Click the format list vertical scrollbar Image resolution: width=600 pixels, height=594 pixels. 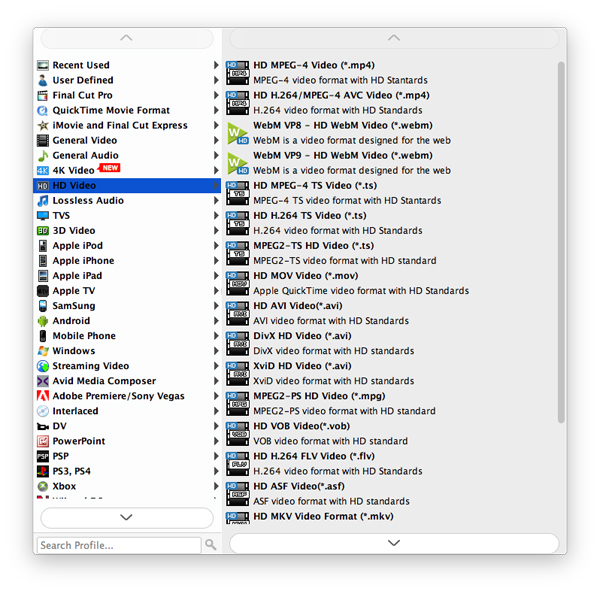[561, 240]
